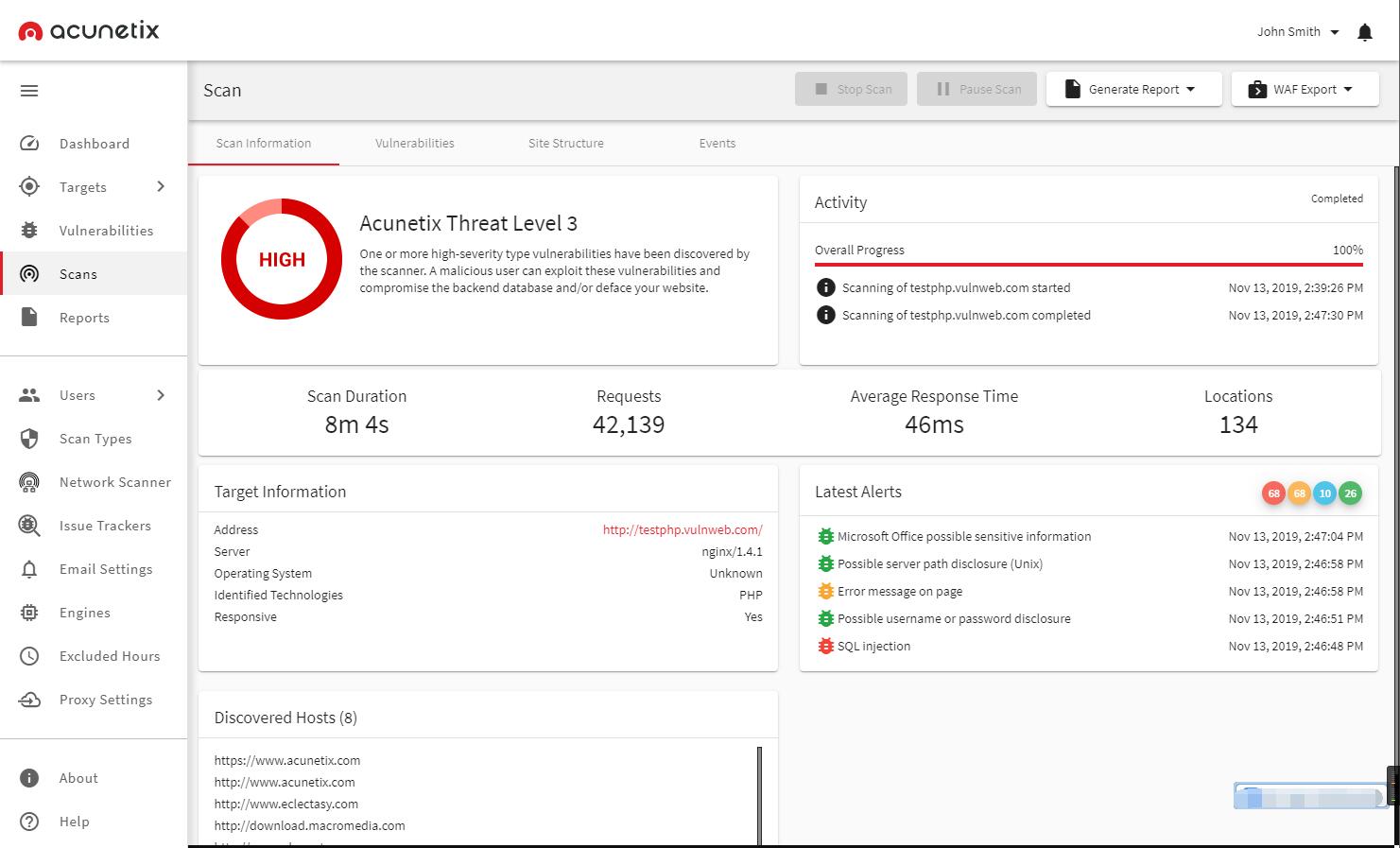Screen dimensions: 1400x848
Task: Click the Discovered Hosts list scrollbar
Action: [x=759, y=796]
